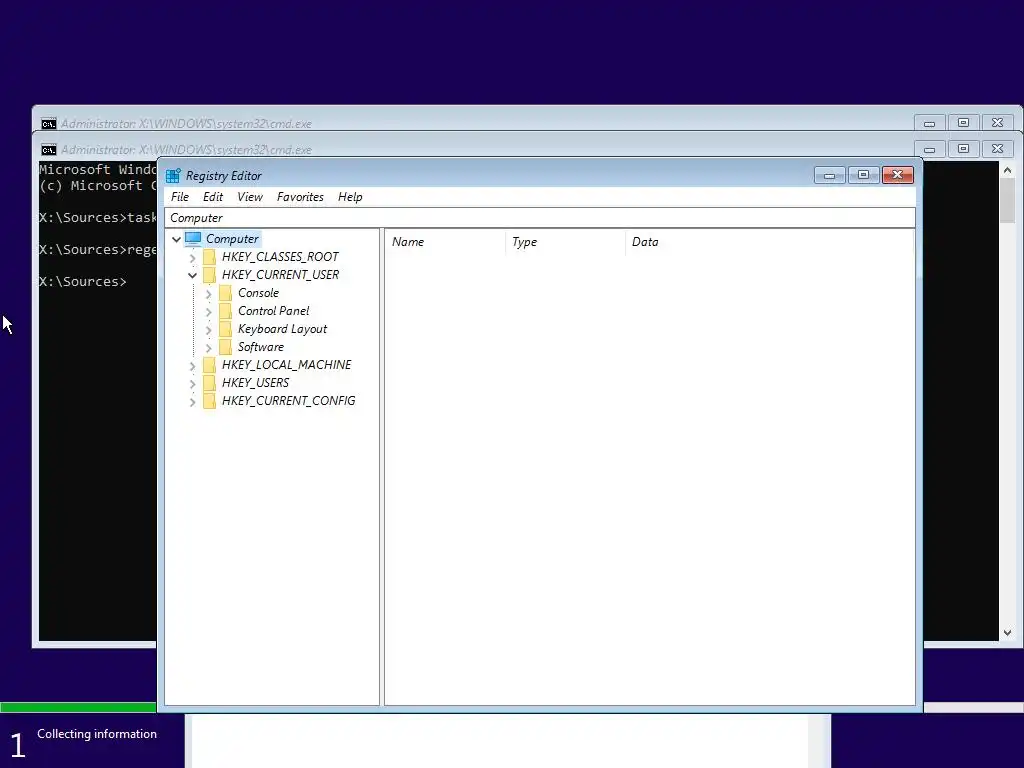Close the front cmd.exe window
Screen dimensions: 1024x768
997,150
